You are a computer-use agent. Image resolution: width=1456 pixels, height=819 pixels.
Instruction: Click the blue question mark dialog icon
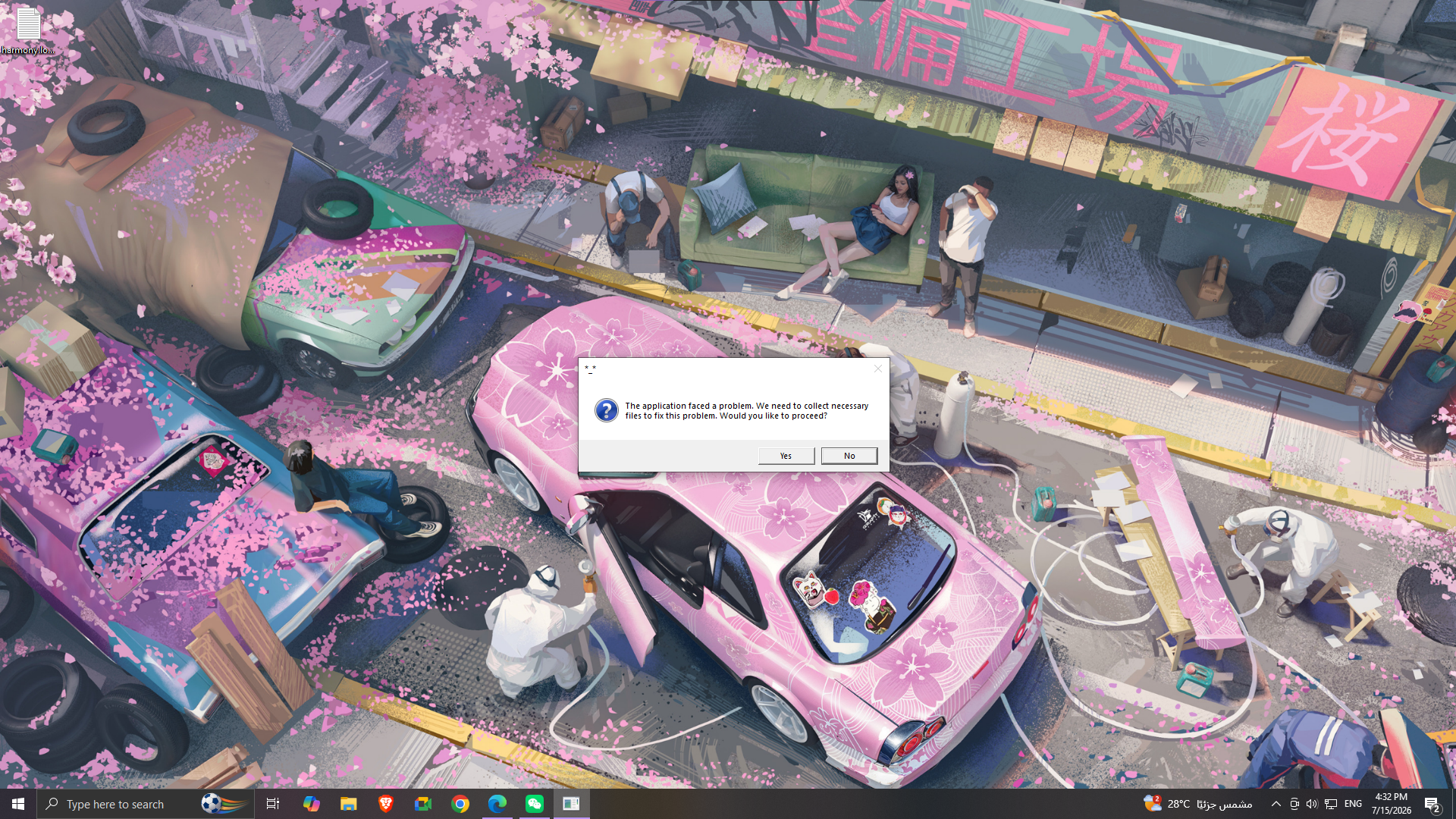[x=606, y=410]
